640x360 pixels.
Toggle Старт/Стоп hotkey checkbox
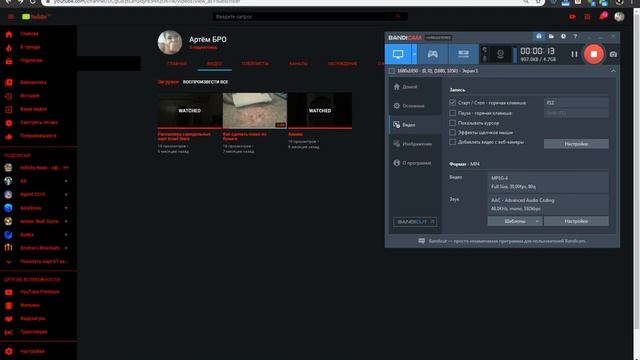[452, 102]
